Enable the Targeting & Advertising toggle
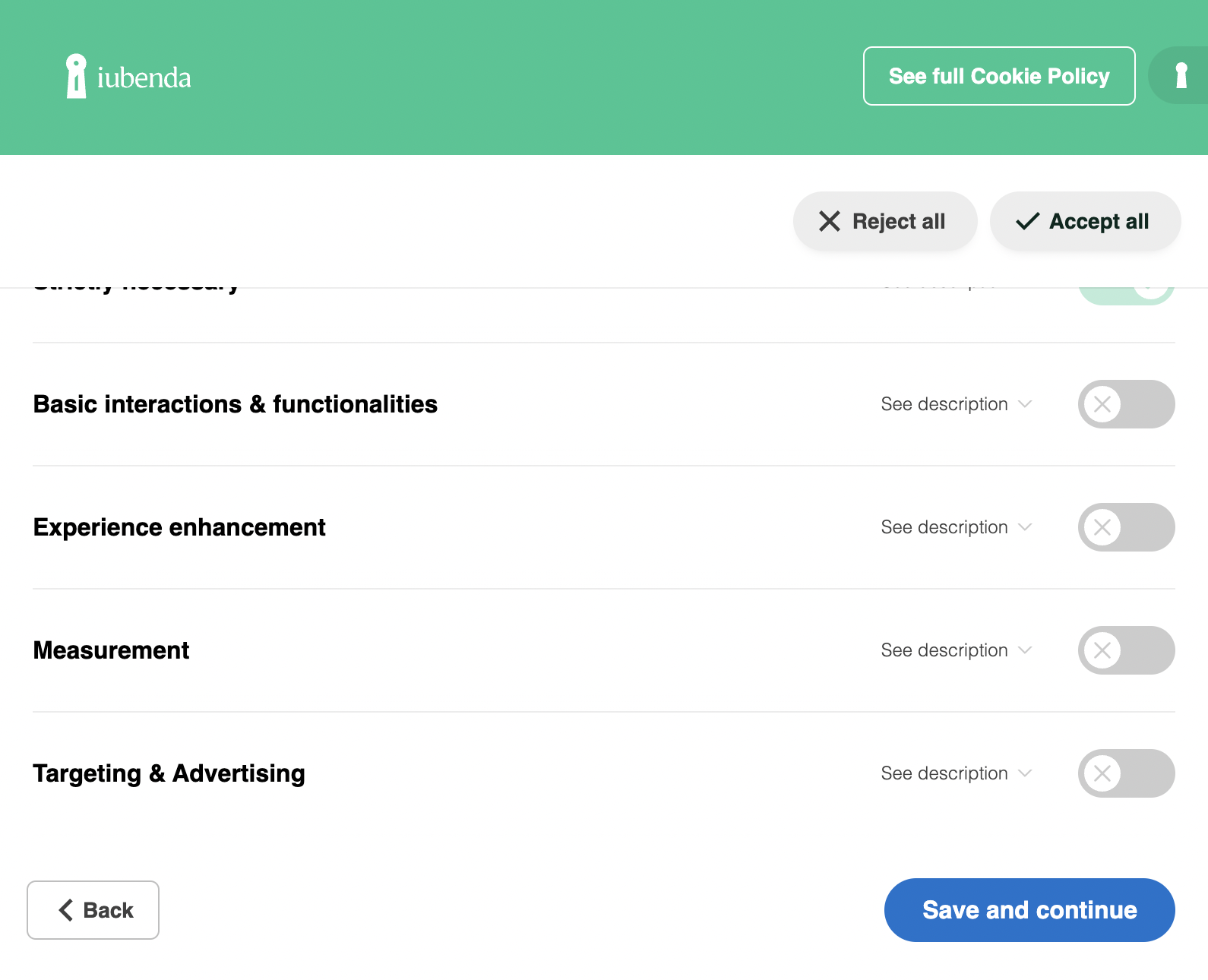 coord(1125,773)
